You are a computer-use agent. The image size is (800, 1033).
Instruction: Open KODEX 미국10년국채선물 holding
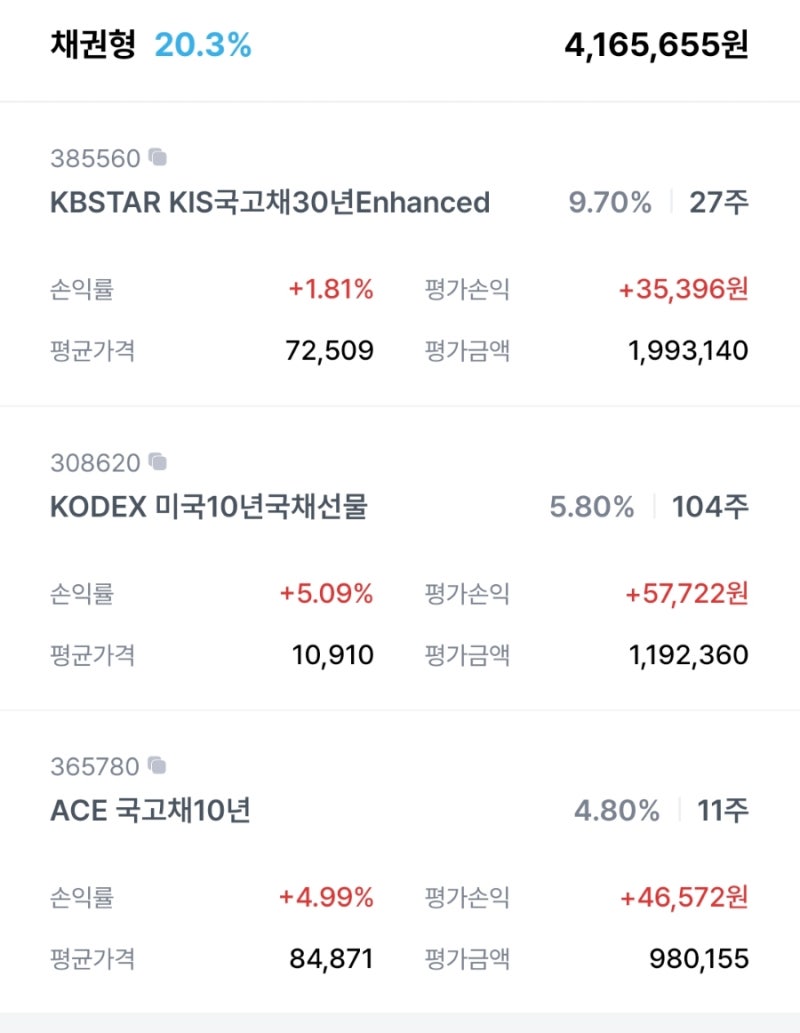209,507
